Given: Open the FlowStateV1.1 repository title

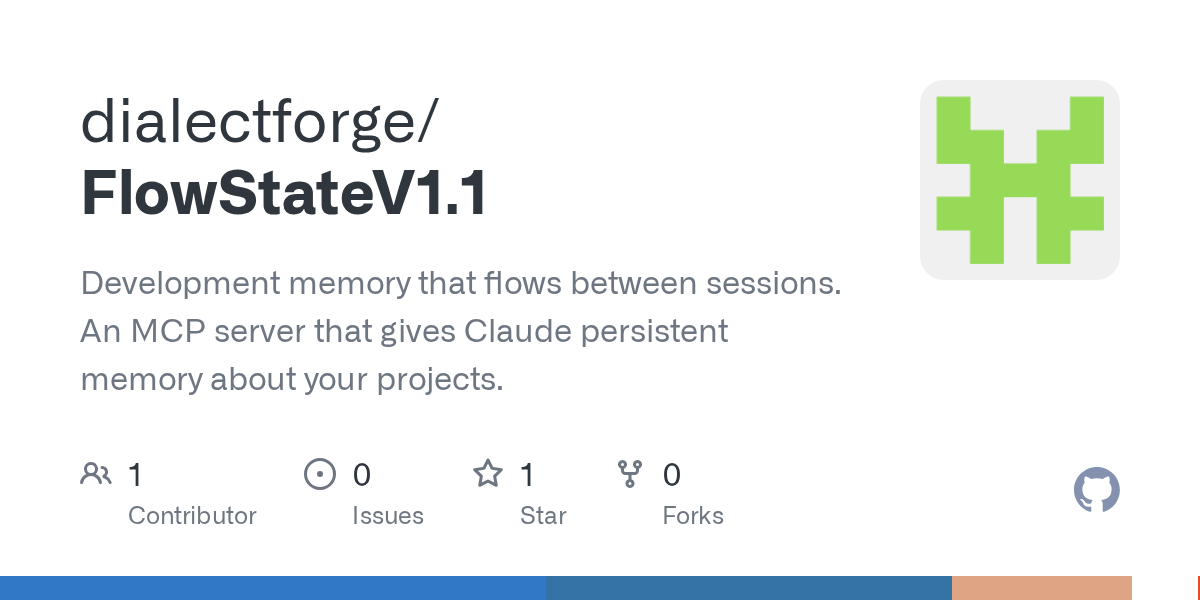Looking at the screenshot, I should 284,194.
